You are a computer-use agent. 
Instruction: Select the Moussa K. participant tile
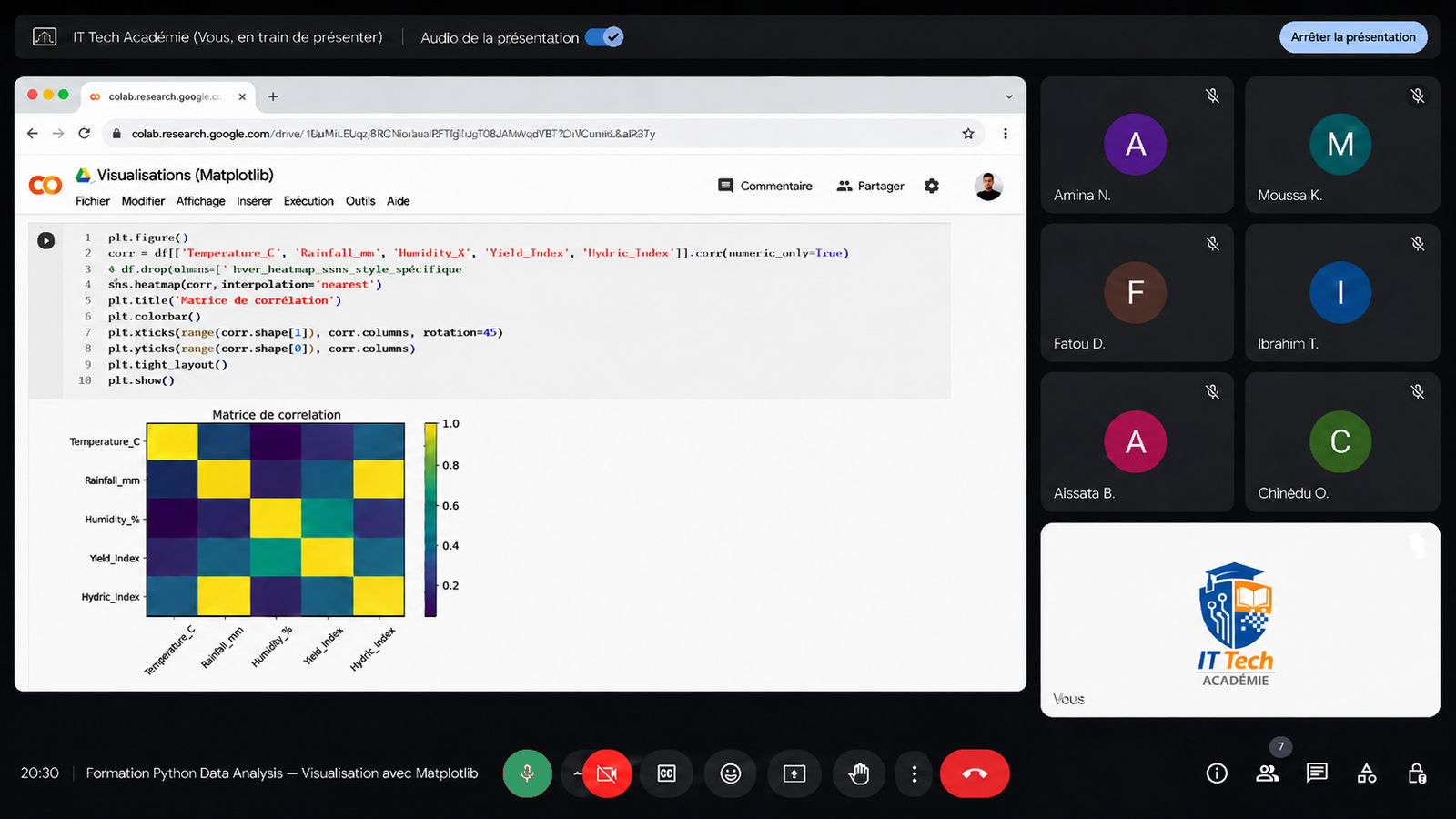pos(1342,145)
